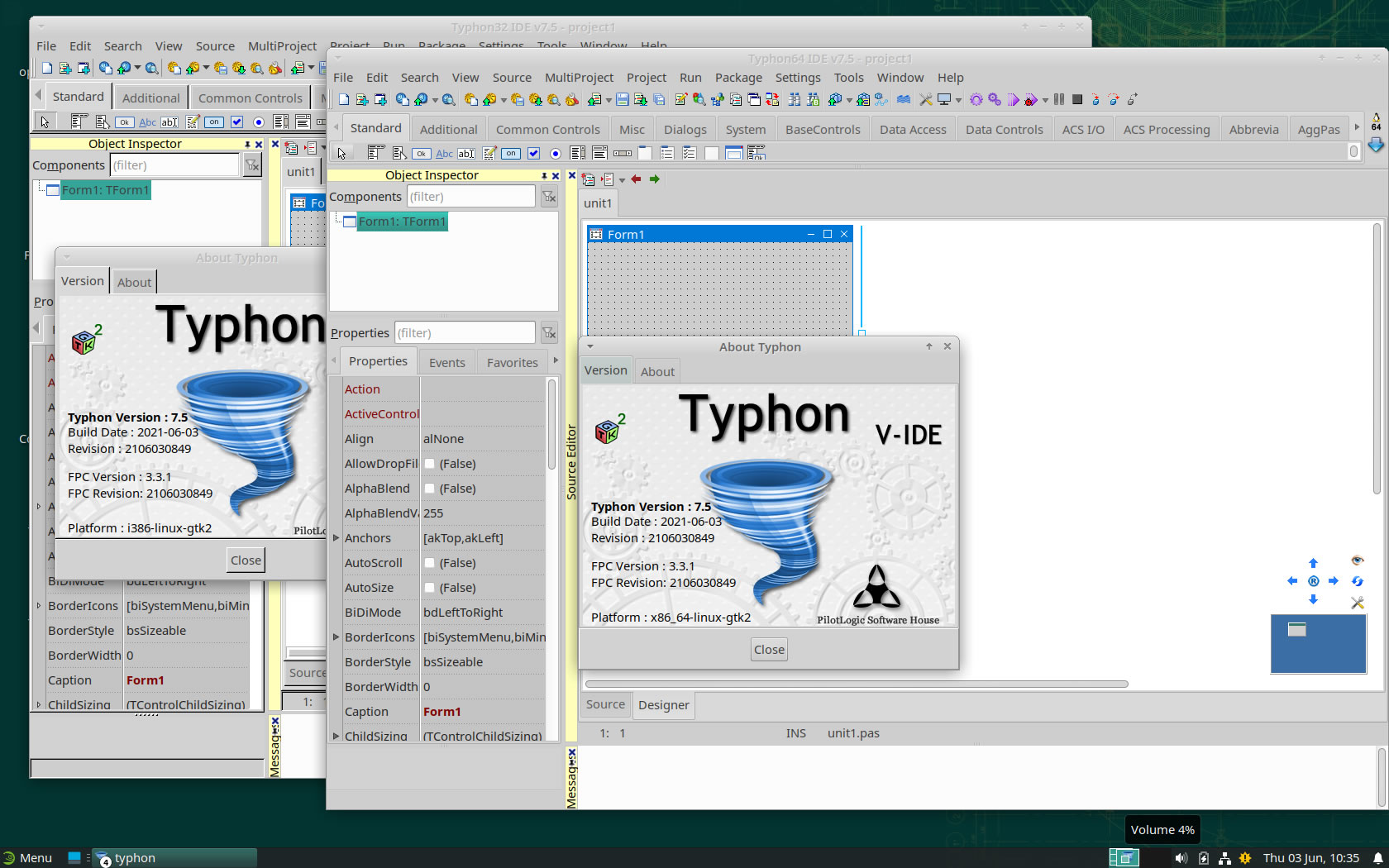Open the MultiProject menu in Typhon64
The width and height of the screenshot is (1389, 868).
point(579,78)
